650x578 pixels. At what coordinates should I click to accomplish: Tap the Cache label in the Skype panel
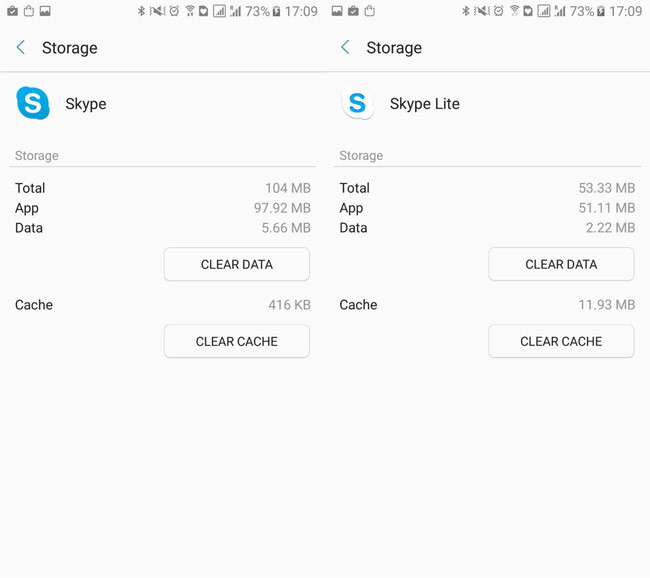click(34, 305)
